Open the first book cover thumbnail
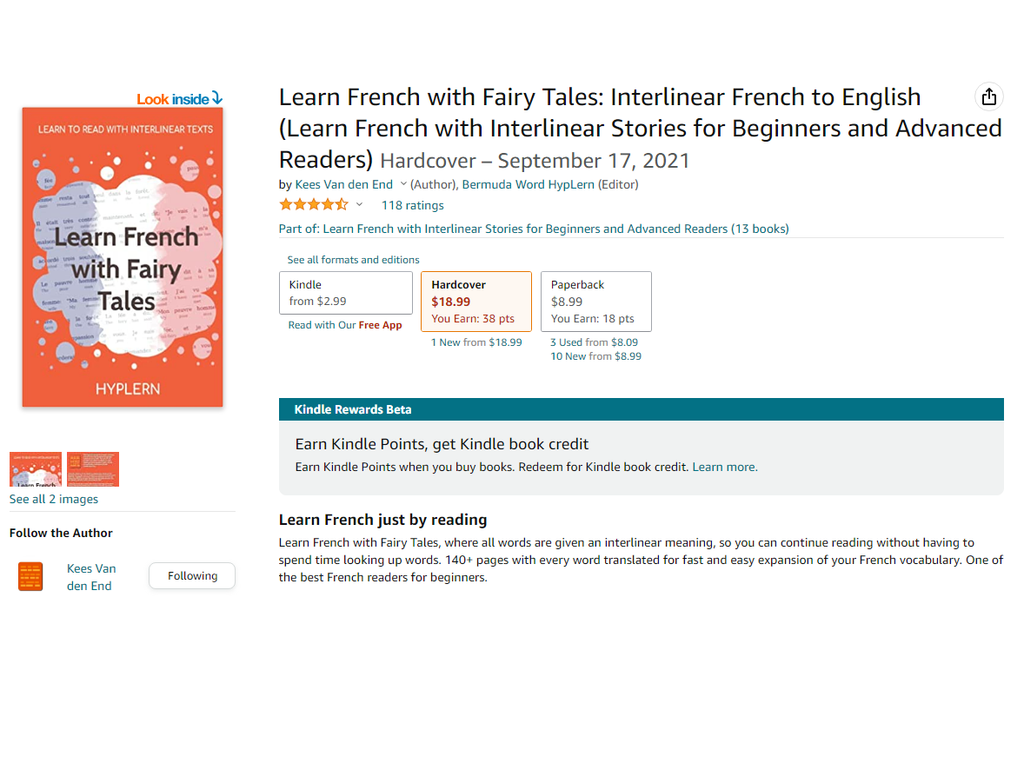Viewport: 1024px width, 783px height. tap(35, 469)
